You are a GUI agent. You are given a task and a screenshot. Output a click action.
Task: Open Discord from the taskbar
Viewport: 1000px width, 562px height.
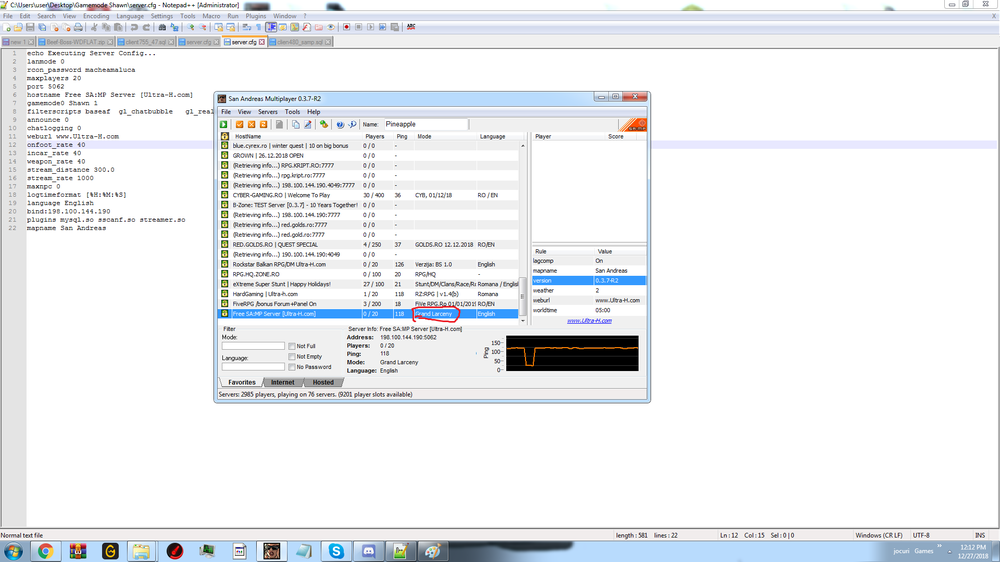click(369, 551)
